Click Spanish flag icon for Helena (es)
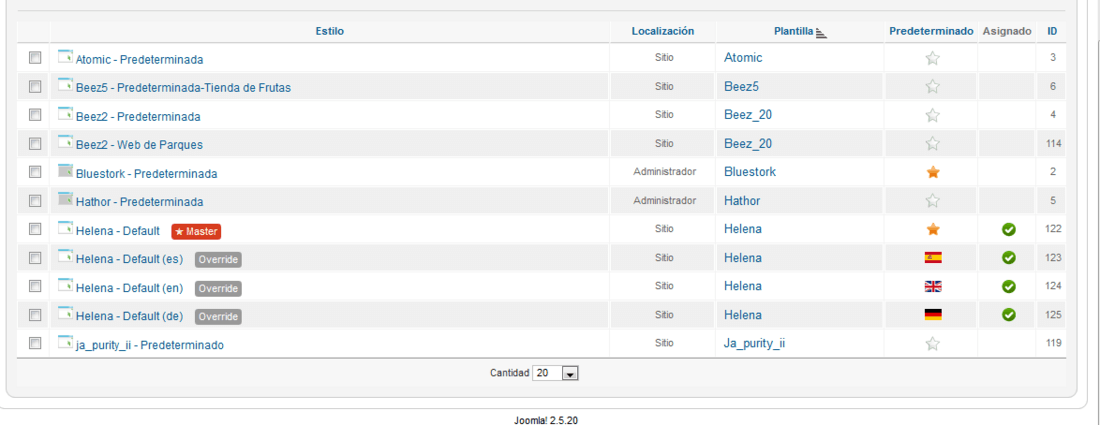Image resolution: width=1100 pixels, height=425 pixels. click(932, 257)
